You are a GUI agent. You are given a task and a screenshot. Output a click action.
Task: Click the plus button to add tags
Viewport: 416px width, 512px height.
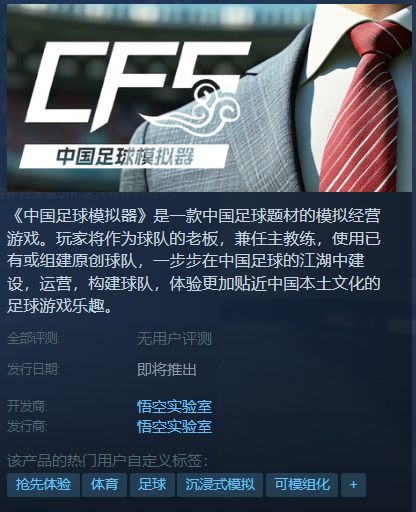(353, 484)
